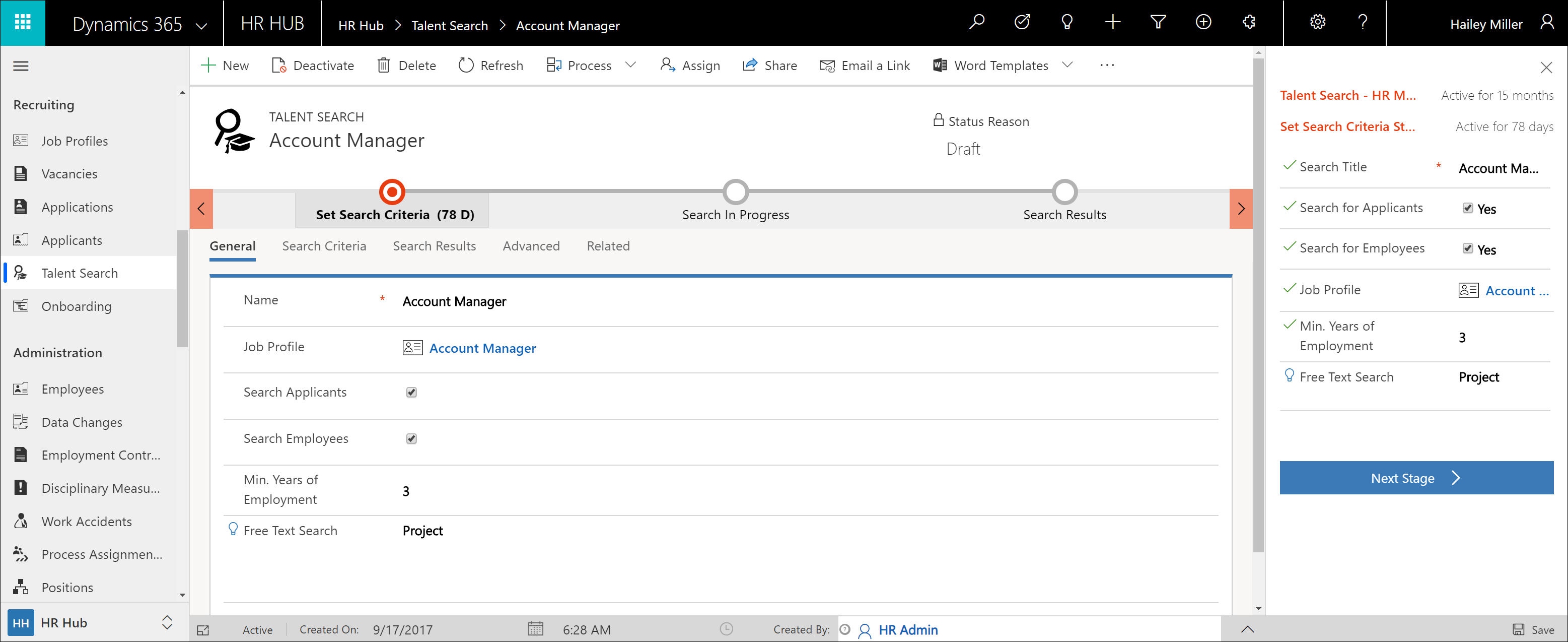1568x642 pixels.
Task: Open the Account Manager job profile link in the form
Action: (482, 348)
